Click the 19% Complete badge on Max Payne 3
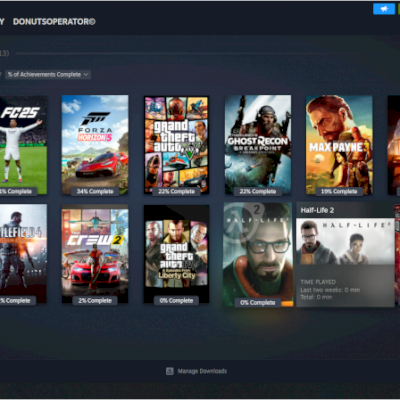 pos(339,191)
